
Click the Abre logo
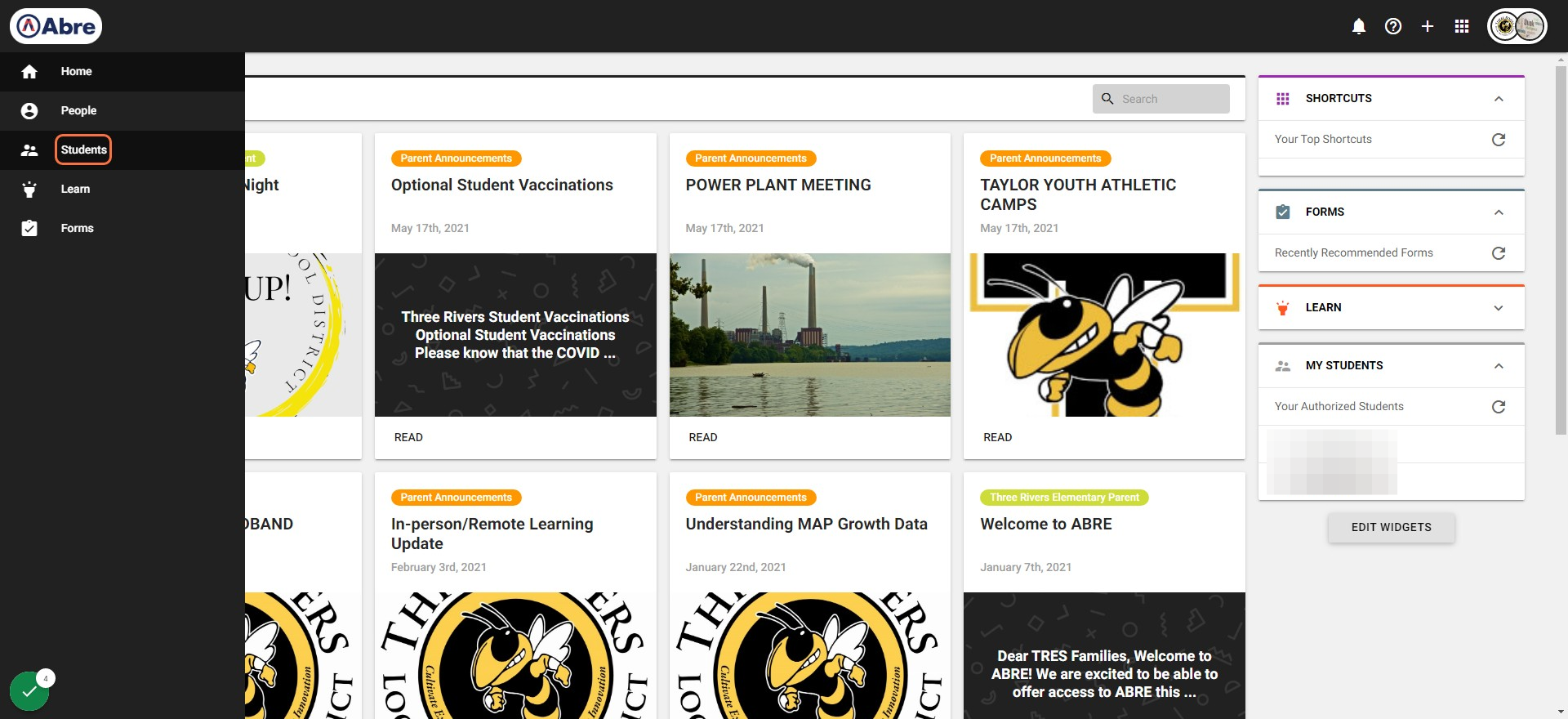tap(56, 26)
